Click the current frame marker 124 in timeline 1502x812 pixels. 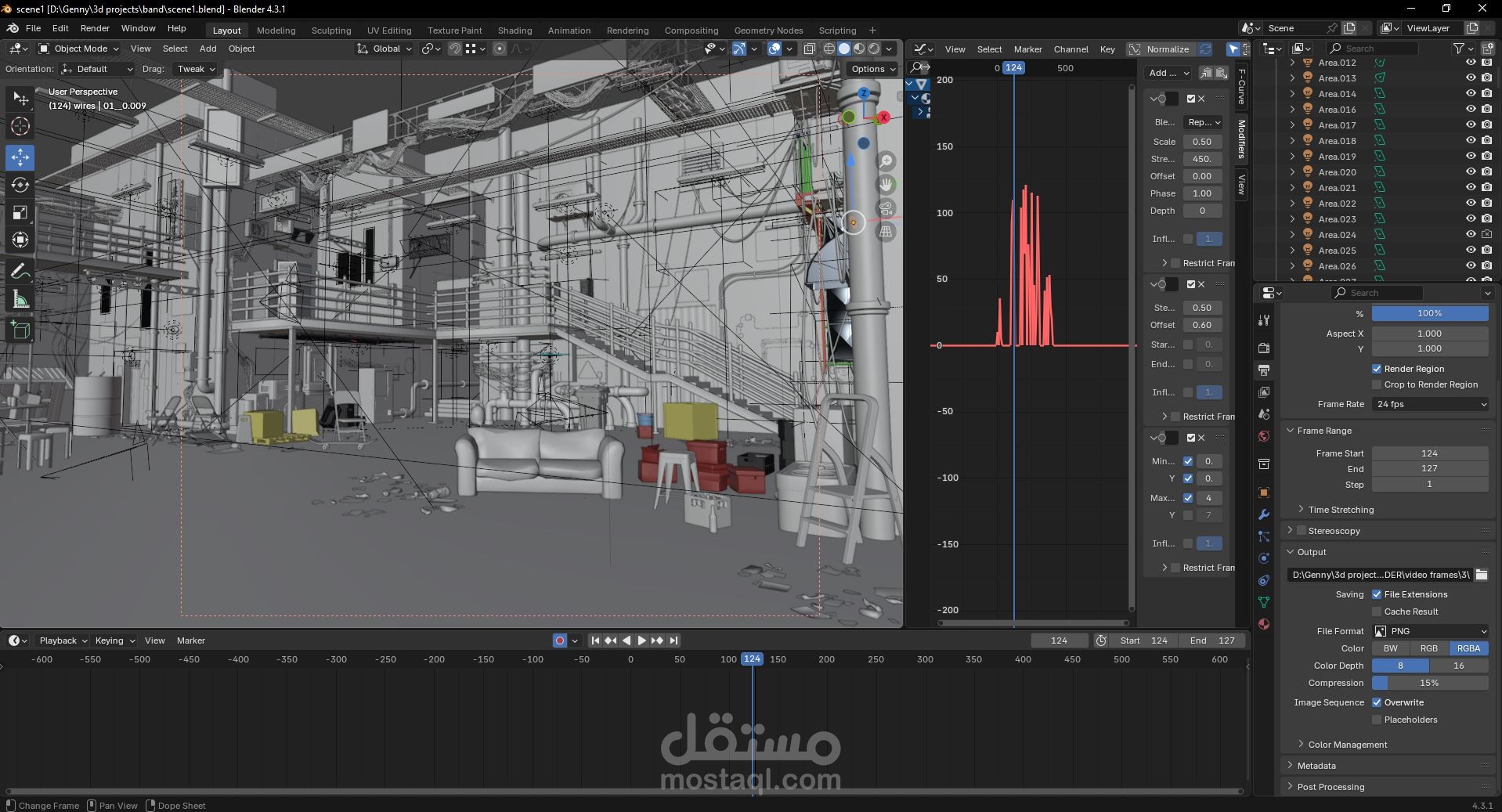tap(752, 659)
